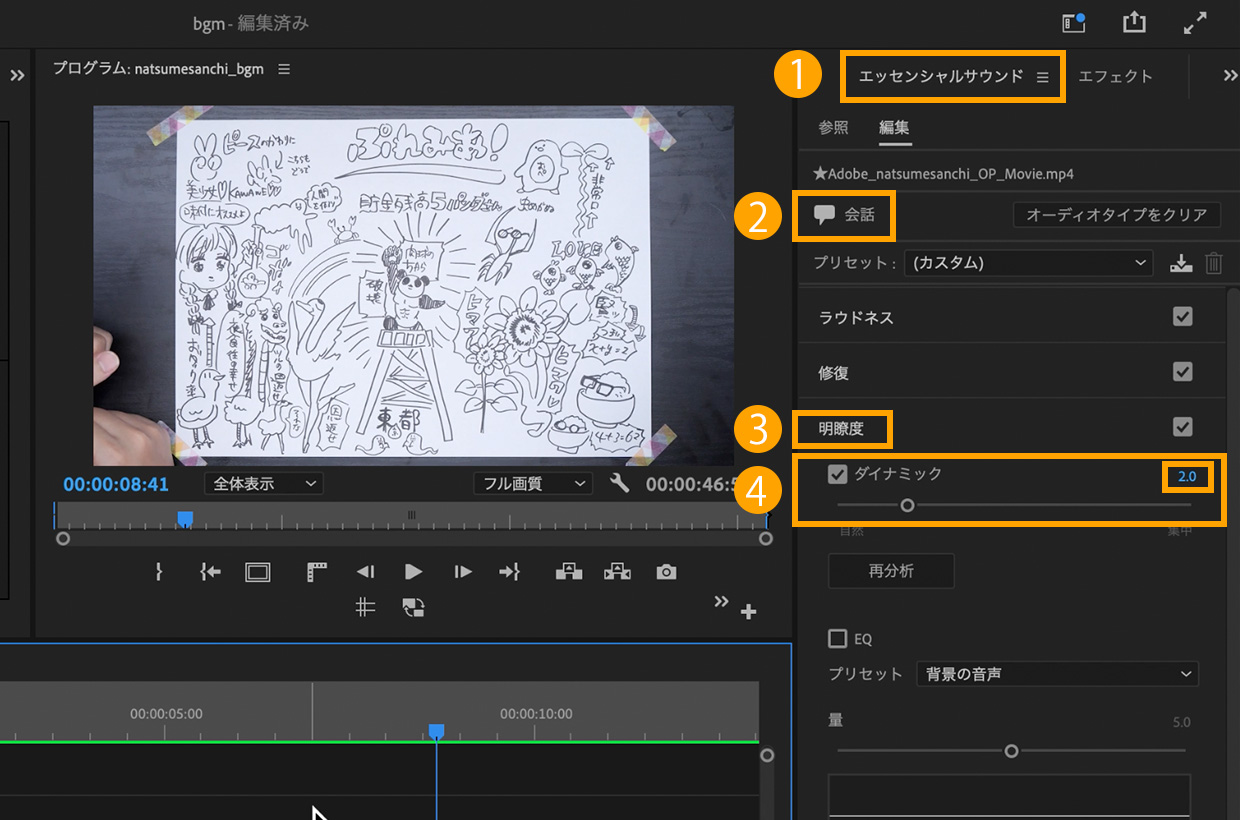The width and height of the screenshot is (1240, 820).
Task: Play the program monitor sequence
Action: (x=413, y=572)
